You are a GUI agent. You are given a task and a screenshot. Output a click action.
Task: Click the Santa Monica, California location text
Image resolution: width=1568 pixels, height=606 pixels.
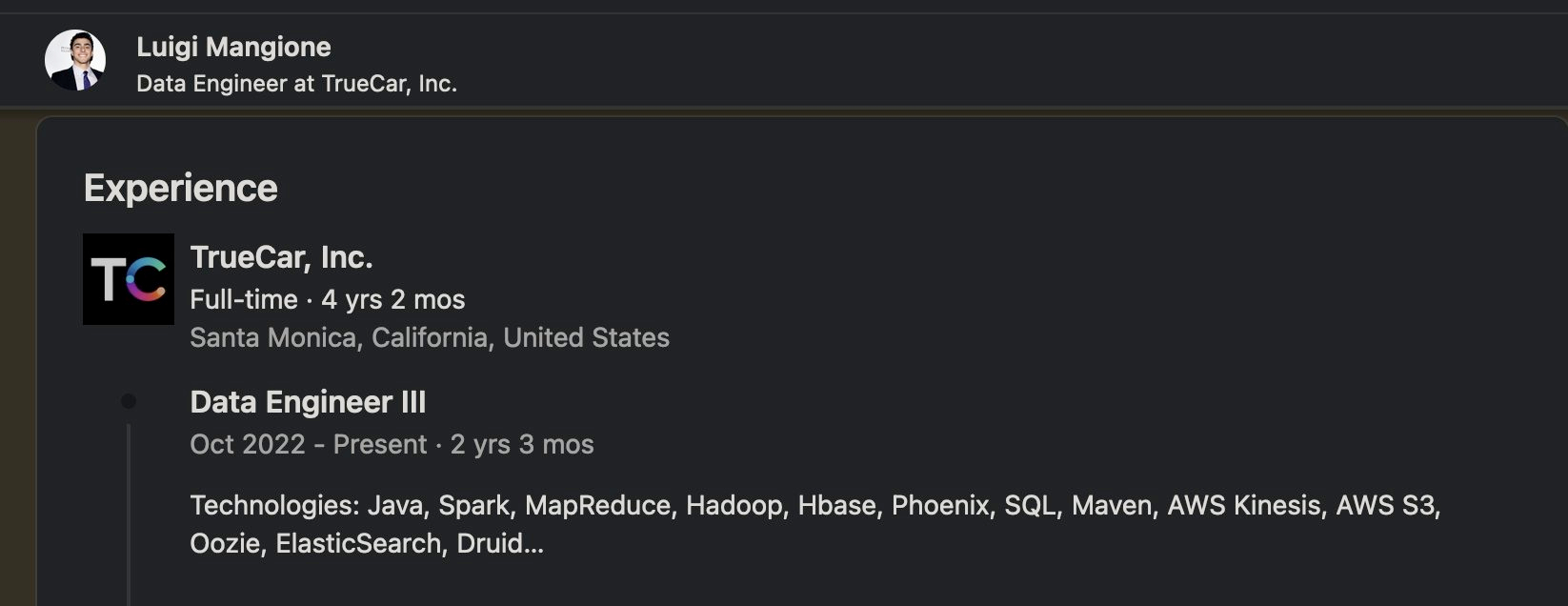tap(430, 337)
